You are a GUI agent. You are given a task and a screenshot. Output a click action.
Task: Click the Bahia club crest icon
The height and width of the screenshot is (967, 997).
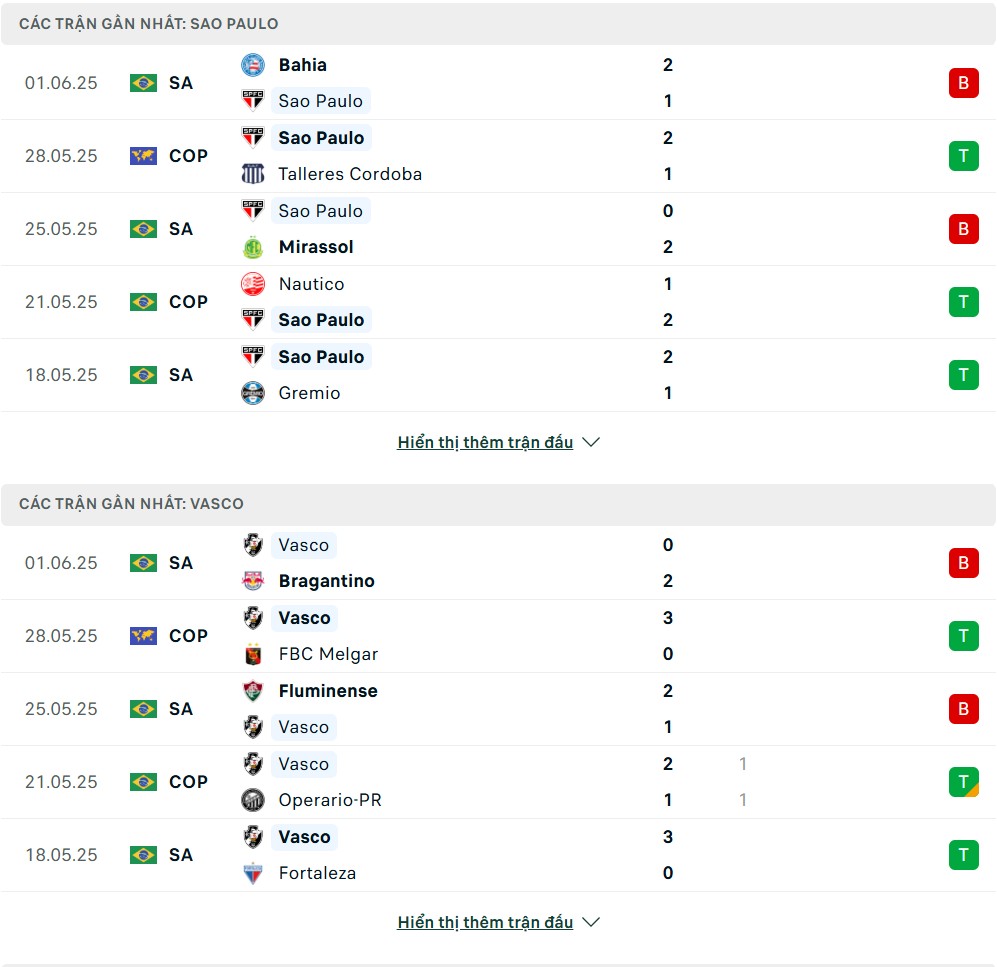click(x=252, y=65)
